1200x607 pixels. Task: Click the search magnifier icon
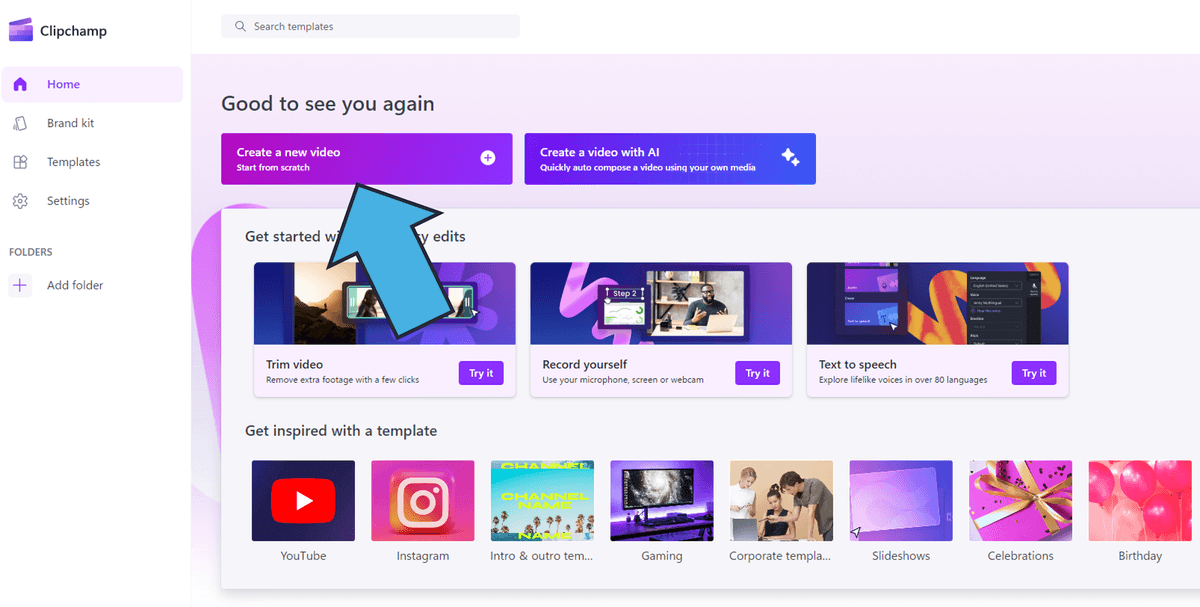[240, 26]
